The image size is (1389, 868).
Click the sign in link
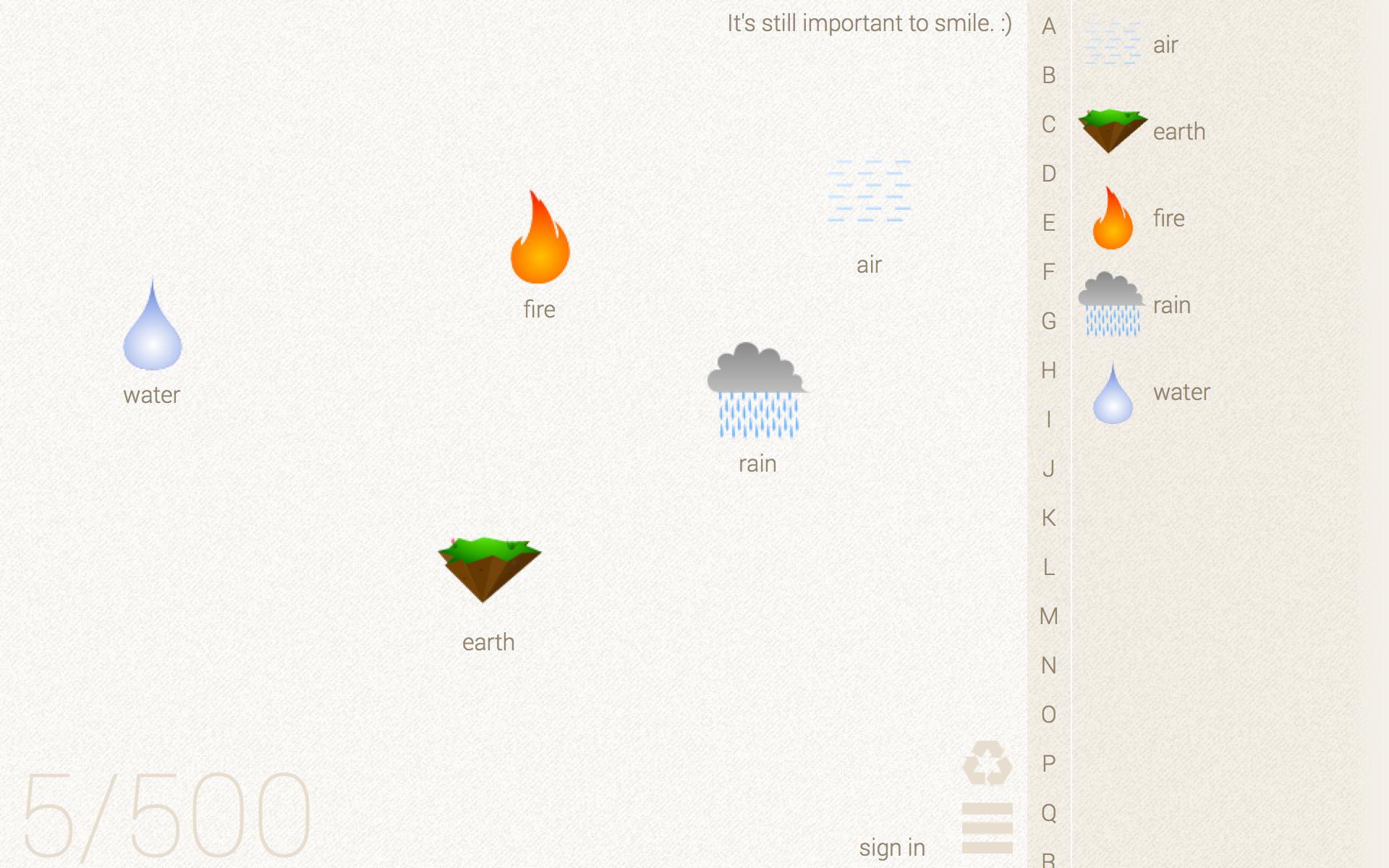tap(893, 847)
